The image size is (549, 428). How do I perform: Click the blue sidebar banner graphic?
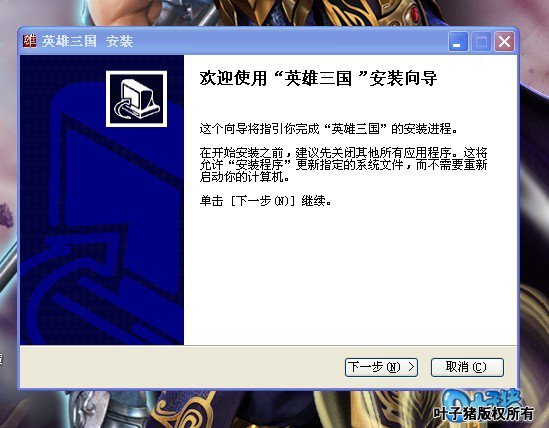click(102, 200)
